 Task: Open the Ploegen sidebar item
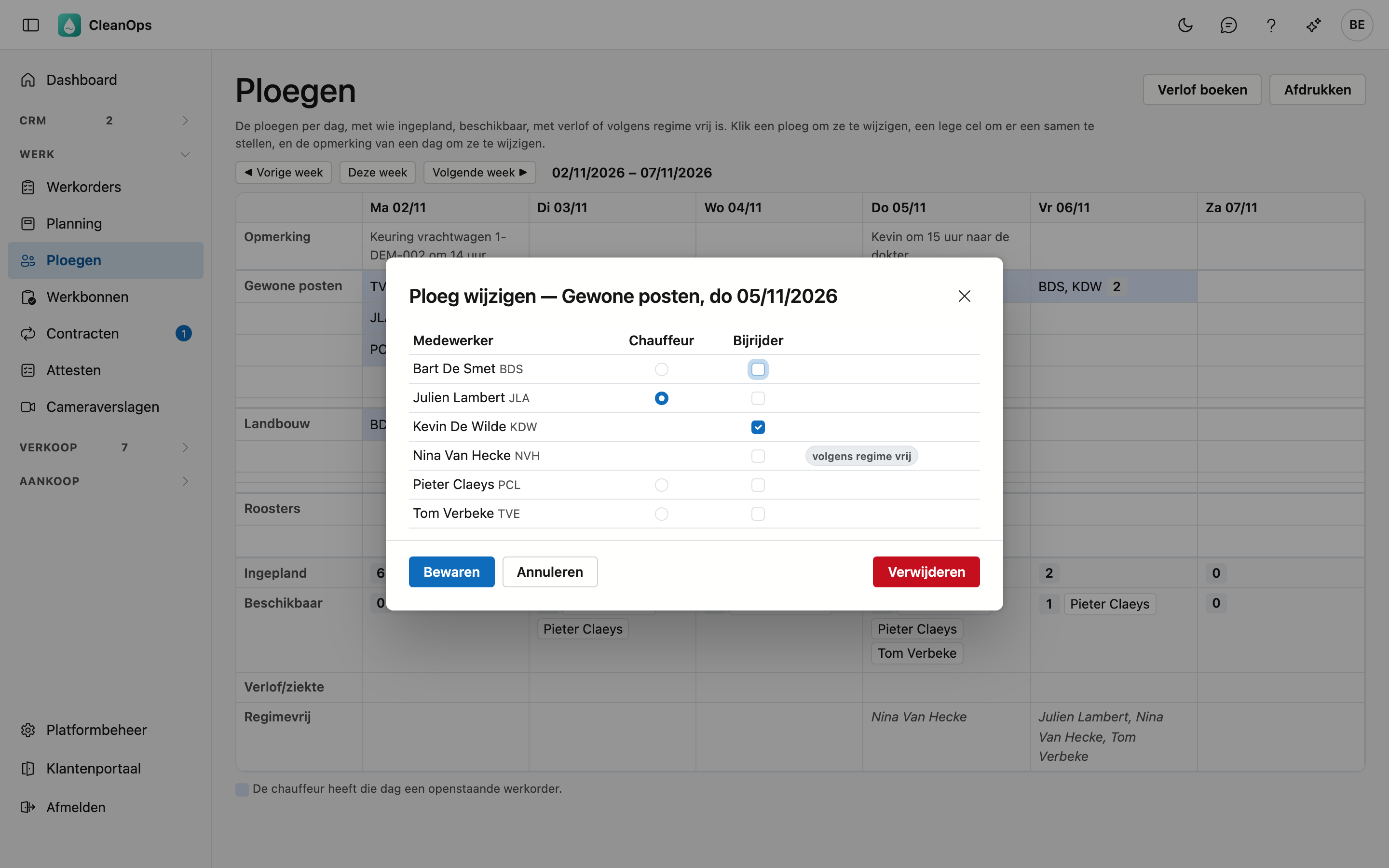click(x=106, y=260)
